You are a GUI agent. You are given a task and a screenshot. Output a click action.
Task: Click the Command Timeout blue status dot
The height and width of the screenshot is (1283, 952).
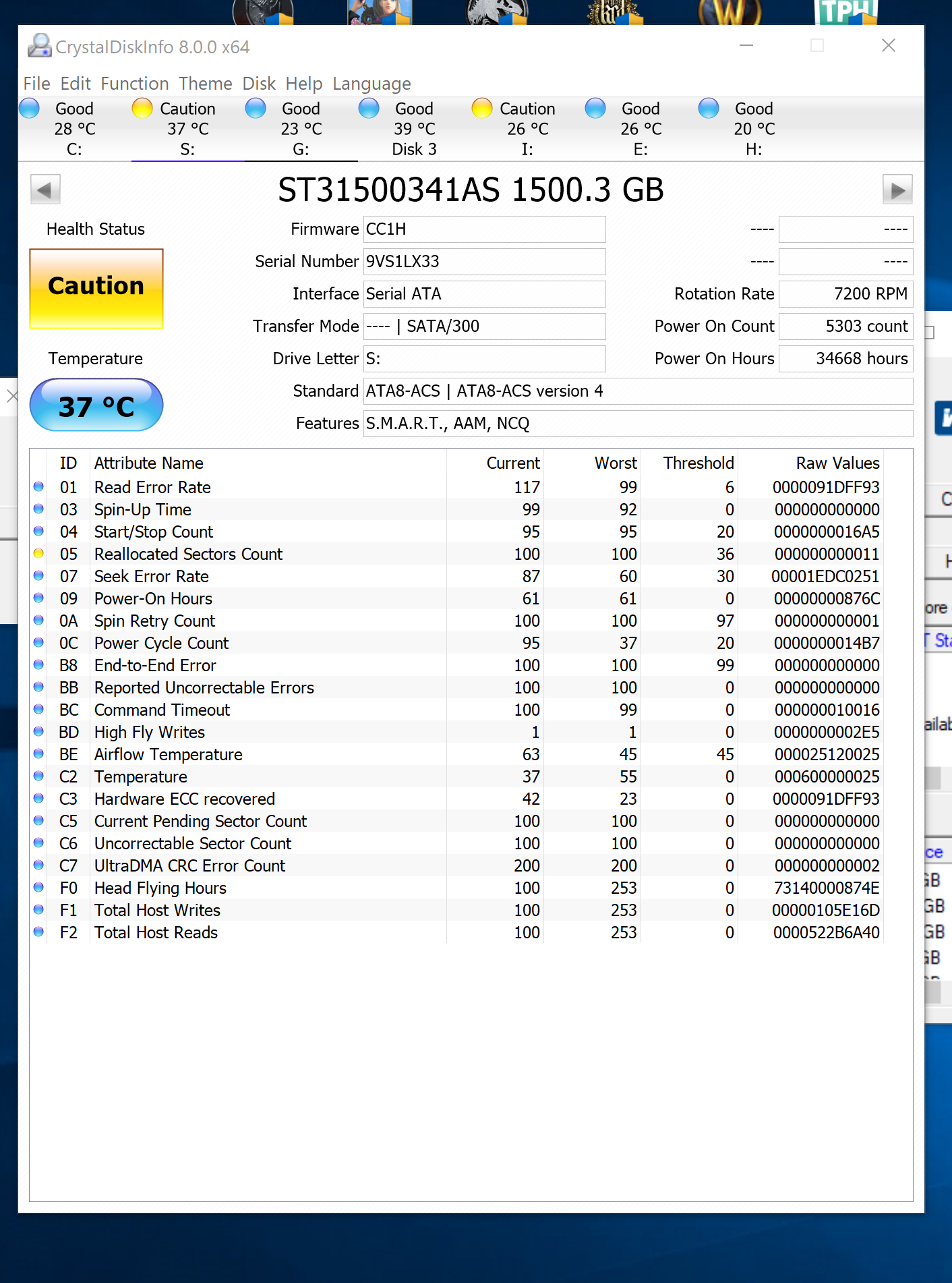tap(38, 710)
